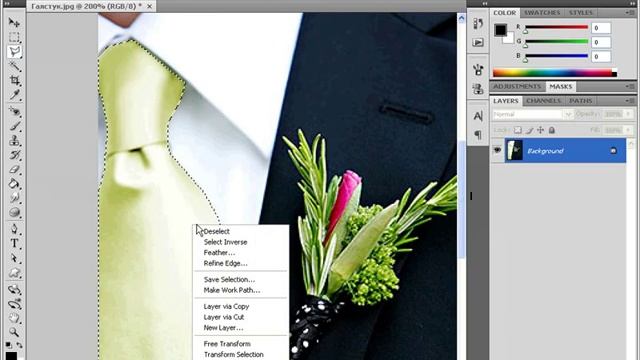Image resolution: width=640 pixels, height=360 pixels.
Task: Click the lock icon on Background layer
Action: (x=613, y=151)
